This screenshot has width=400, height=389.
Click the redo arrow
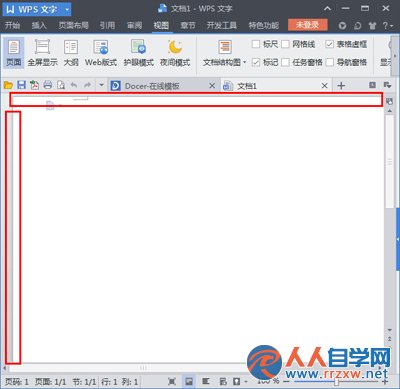(x=87, y=86)
